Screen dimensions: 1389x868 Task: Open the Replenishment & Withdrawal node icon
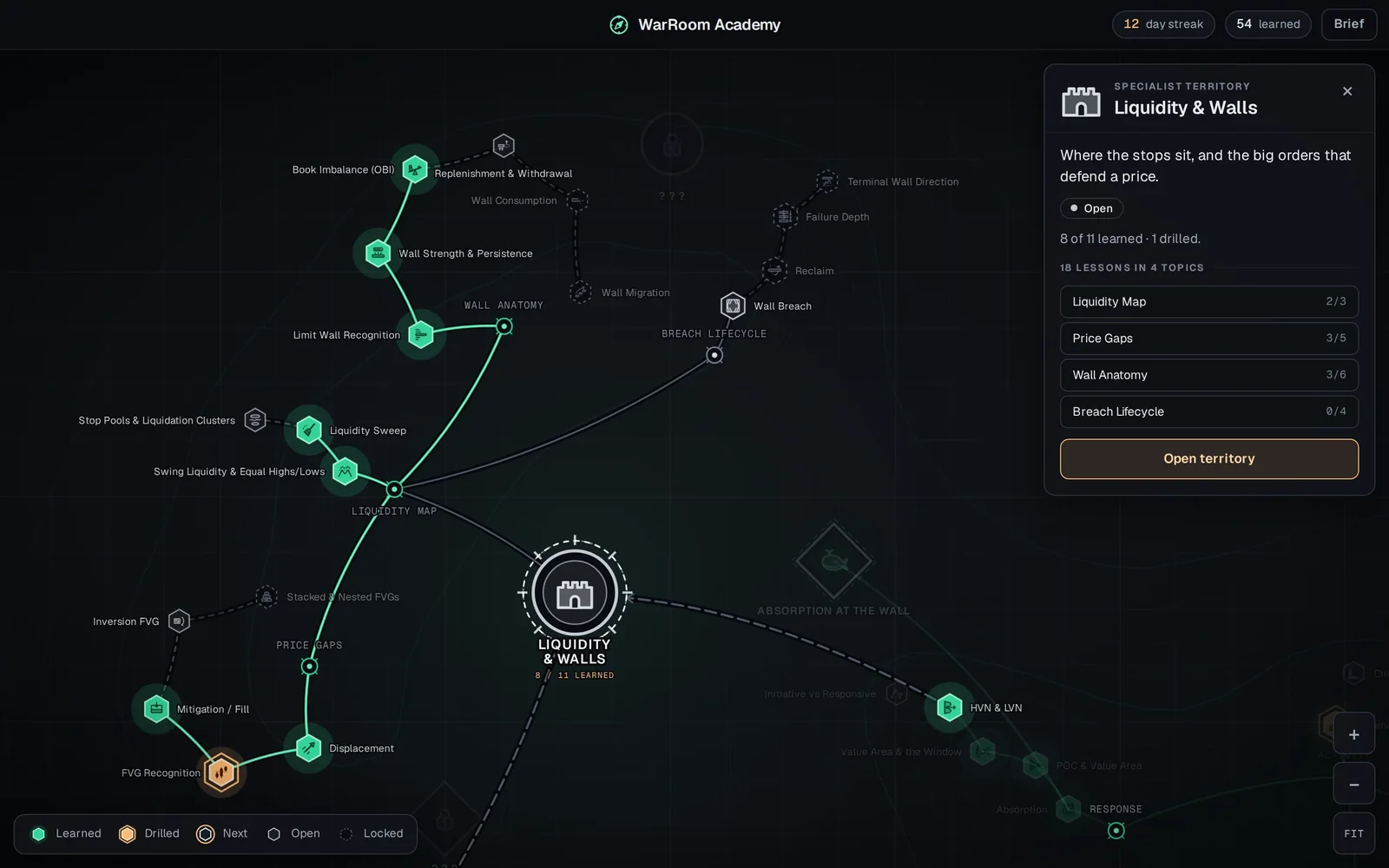pos(504,146)
